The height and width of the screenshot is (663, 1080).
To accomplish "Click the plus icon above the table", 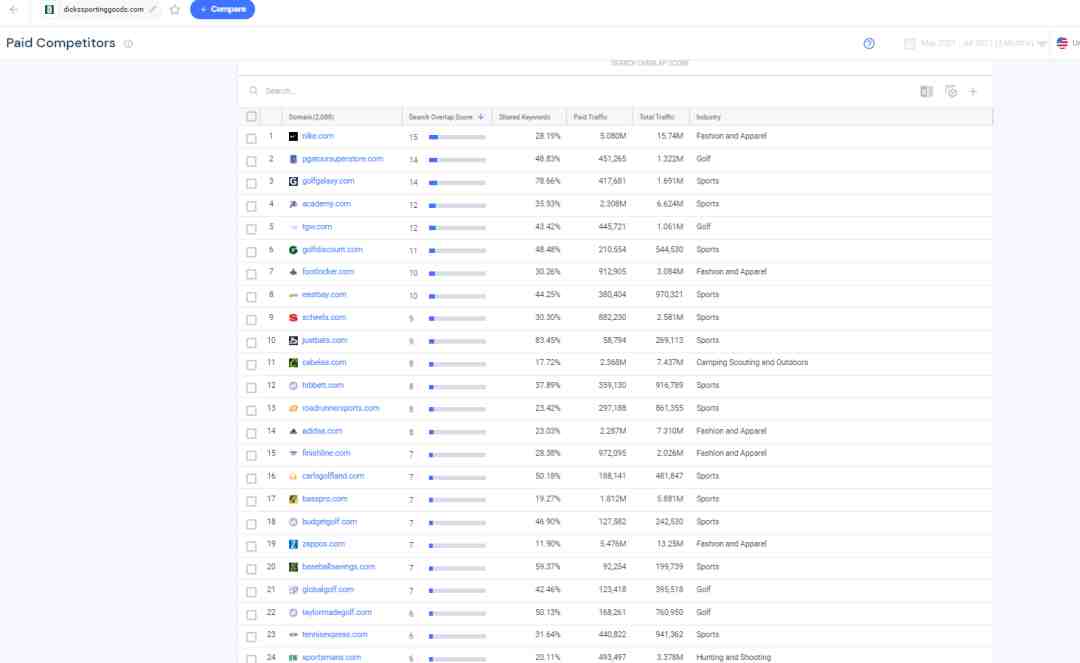I will click(973, 92).
